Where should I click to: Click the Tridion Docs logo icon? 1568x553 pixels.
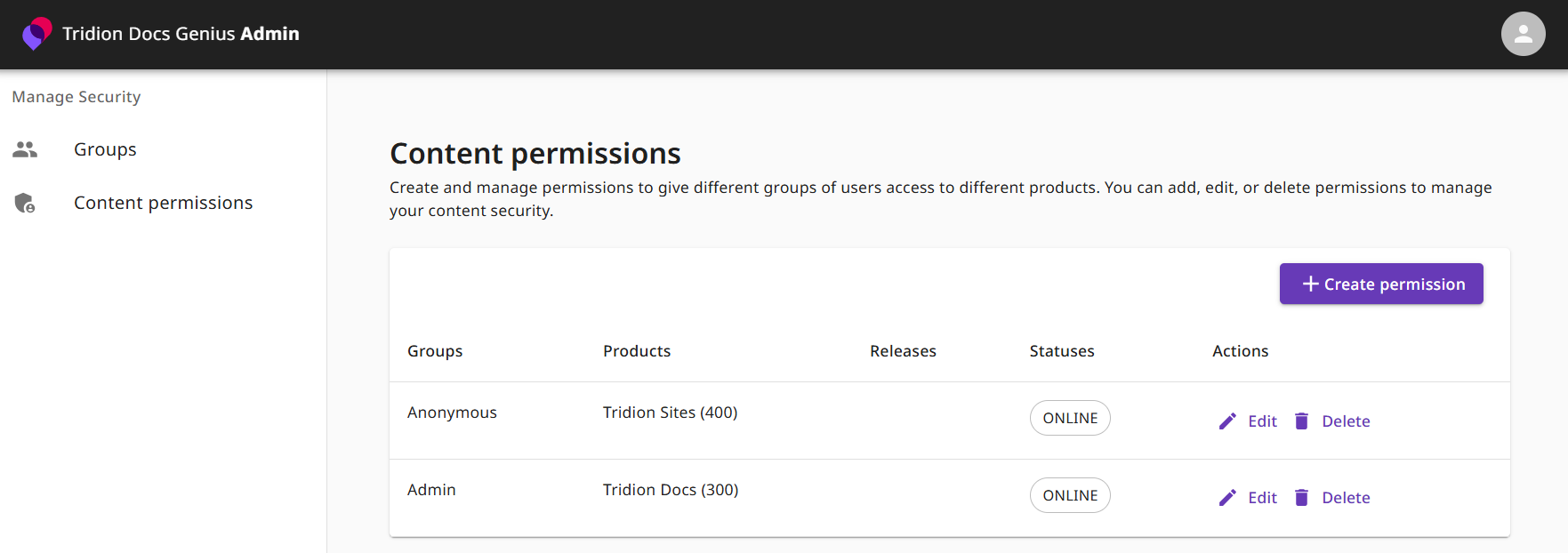pos(36,34)
